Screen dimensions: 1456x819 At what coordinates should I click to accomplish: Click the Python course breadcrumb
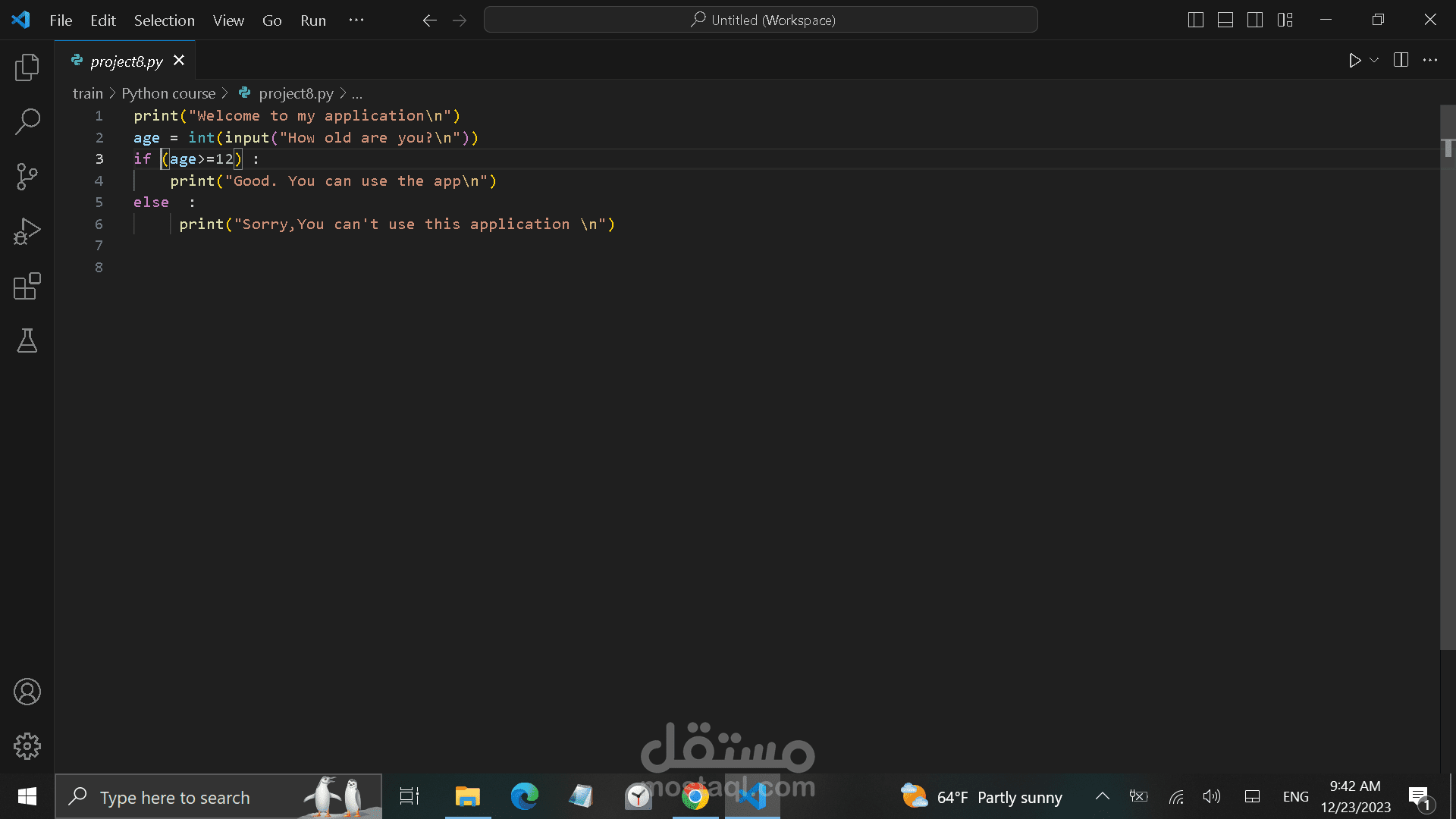point(168,93)
